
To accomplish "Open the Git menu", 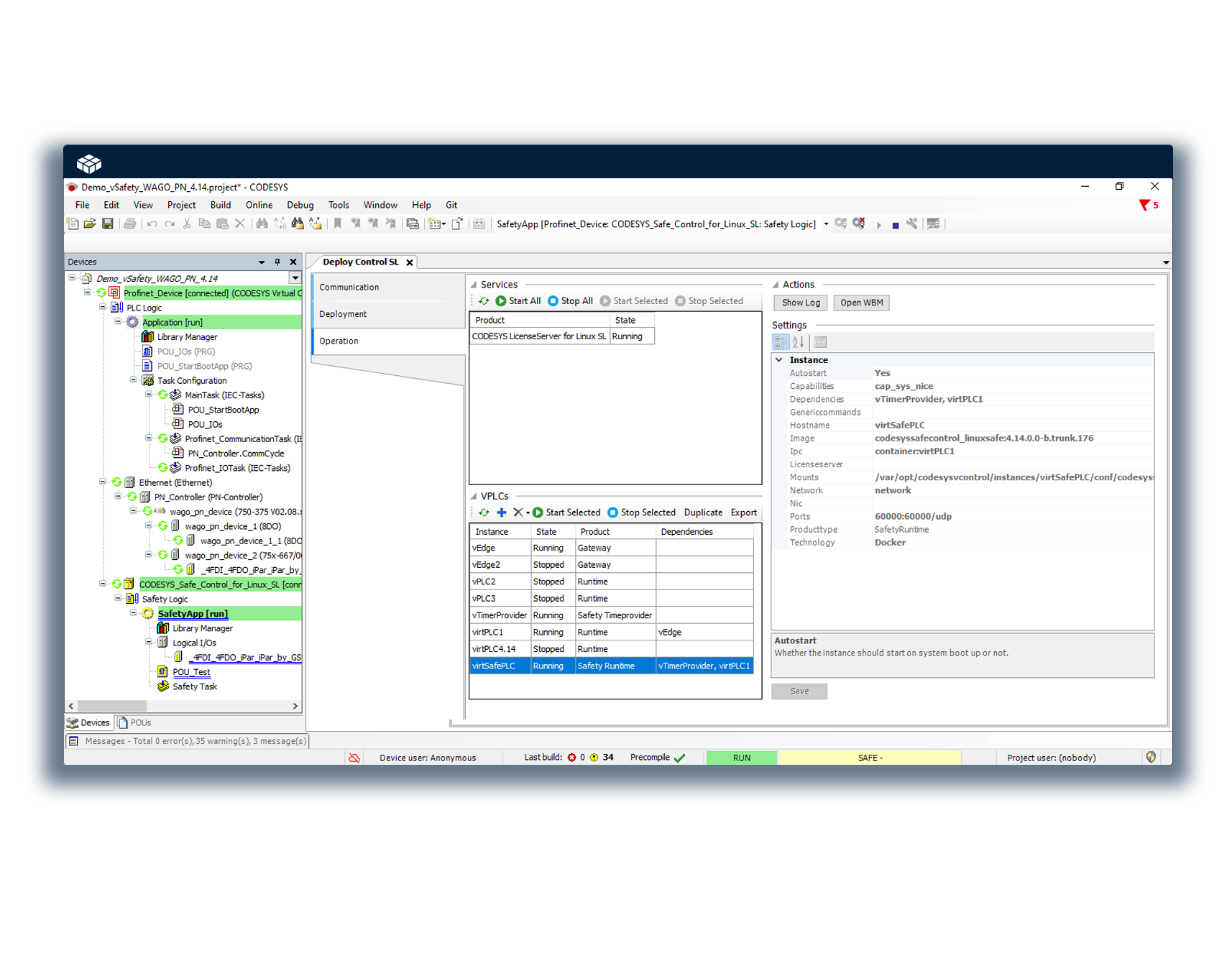I will (x=451, y=205).
